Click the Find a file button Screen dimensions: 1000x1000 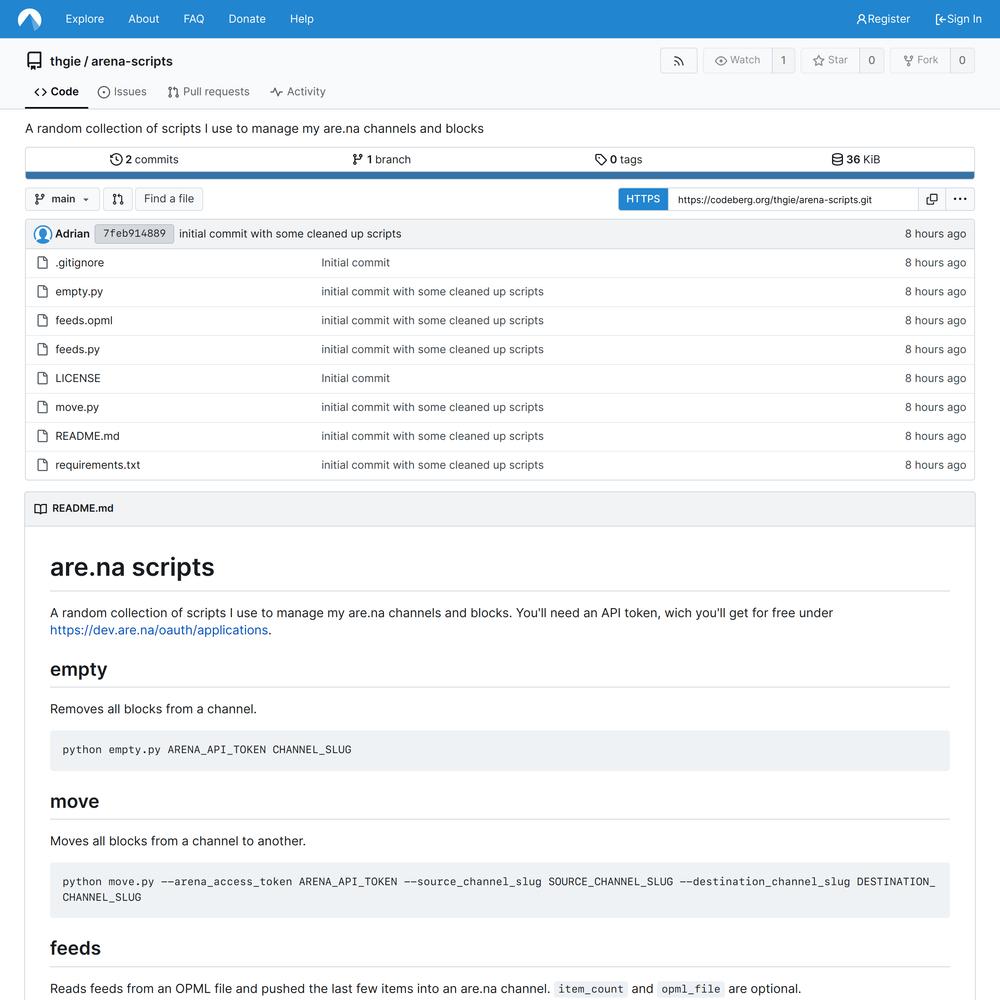(169, 199)
